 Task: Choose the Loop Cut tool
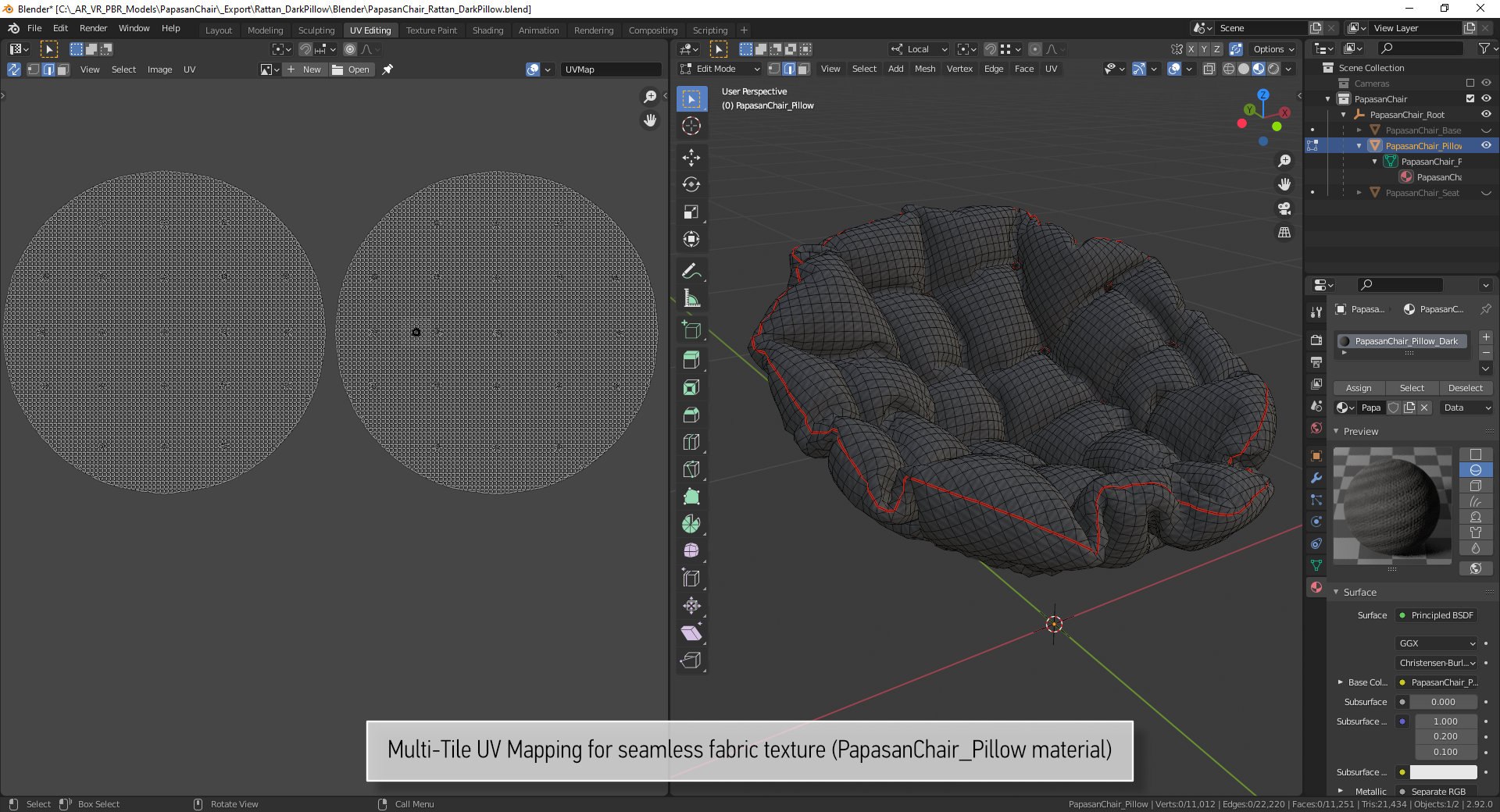pyautogui.click(x=691, y=442)
